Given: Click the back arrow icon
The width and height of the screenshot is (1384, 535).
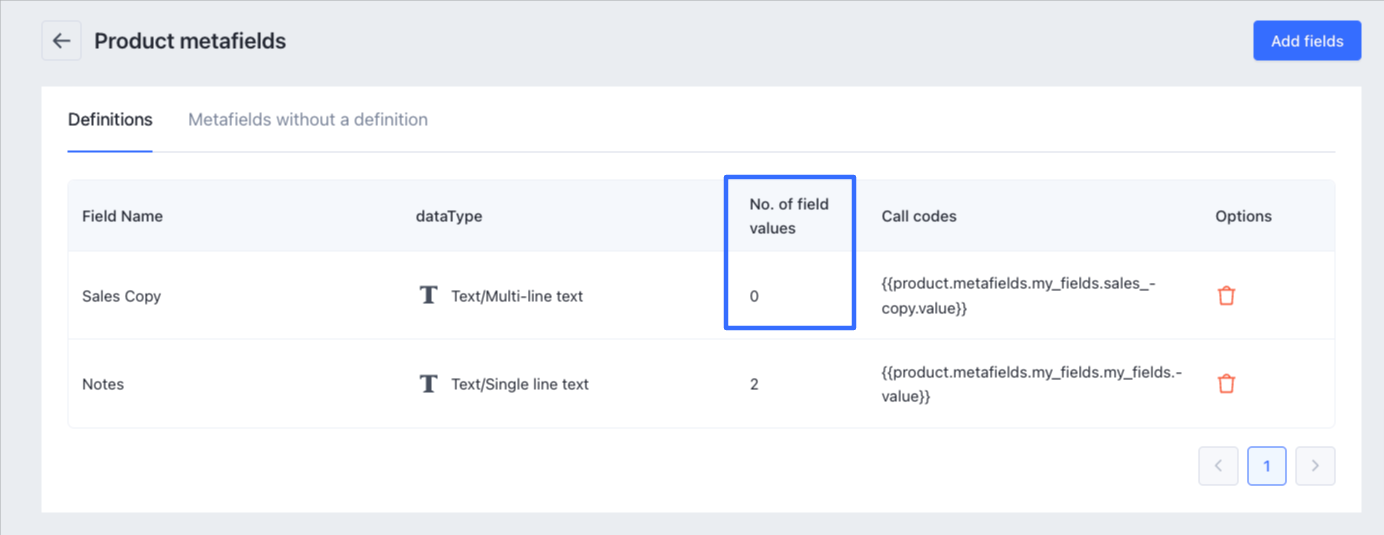Looking at the screenshot, I should coord(61,41).
